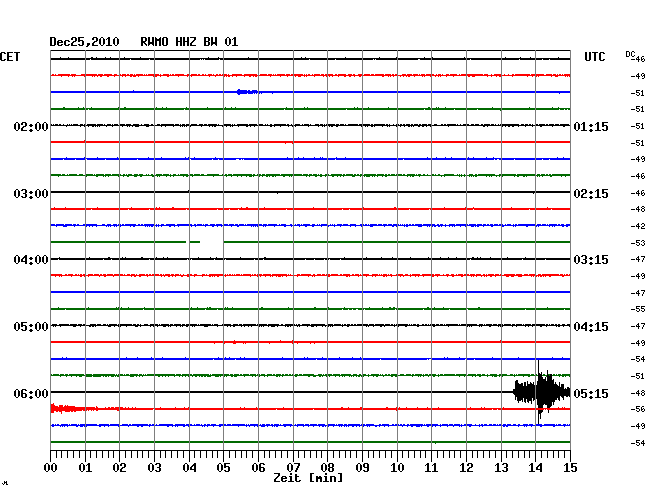The width and height of the screenshot is (650, 494).
Task: Click the 00 minute axis tick label
Action: click(50, 468)
